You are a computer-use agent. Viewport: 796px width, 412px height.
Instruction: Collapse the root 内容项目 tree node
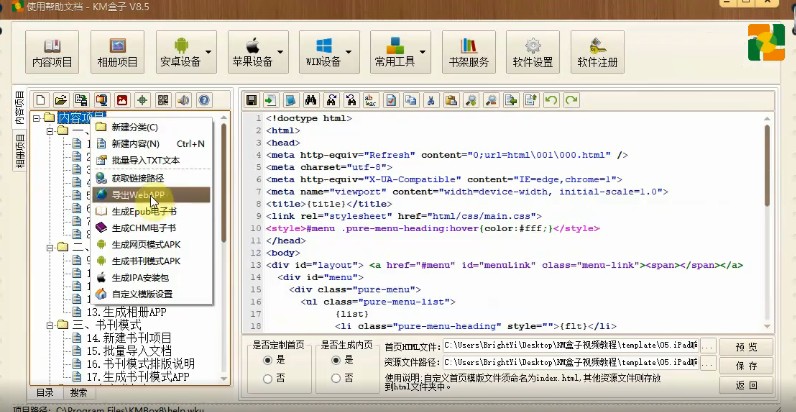[x=36, y=118]
